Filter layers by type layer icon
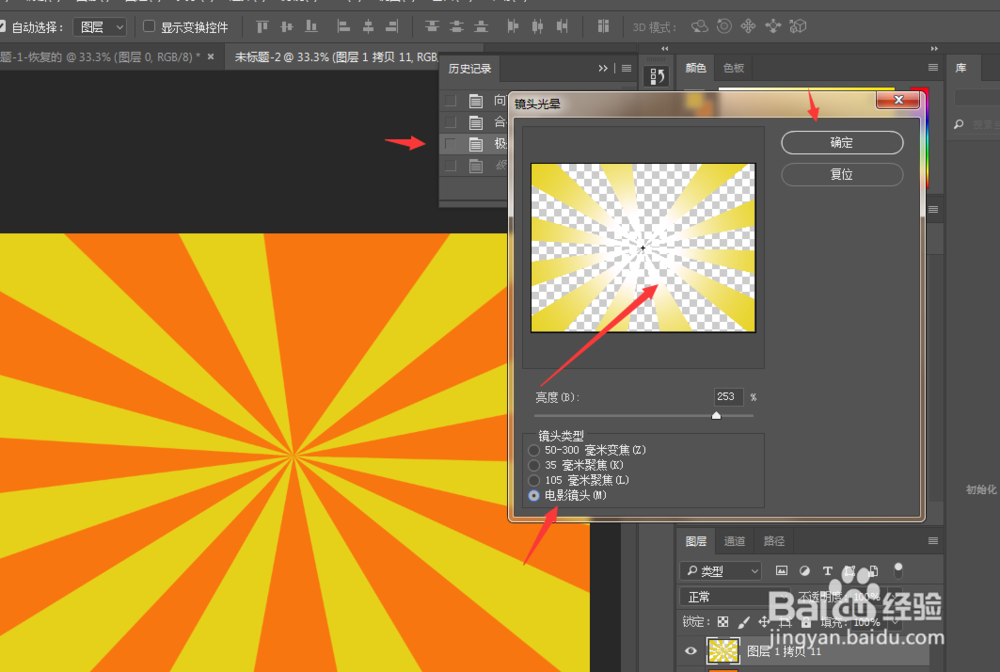 tap(827, 571)
